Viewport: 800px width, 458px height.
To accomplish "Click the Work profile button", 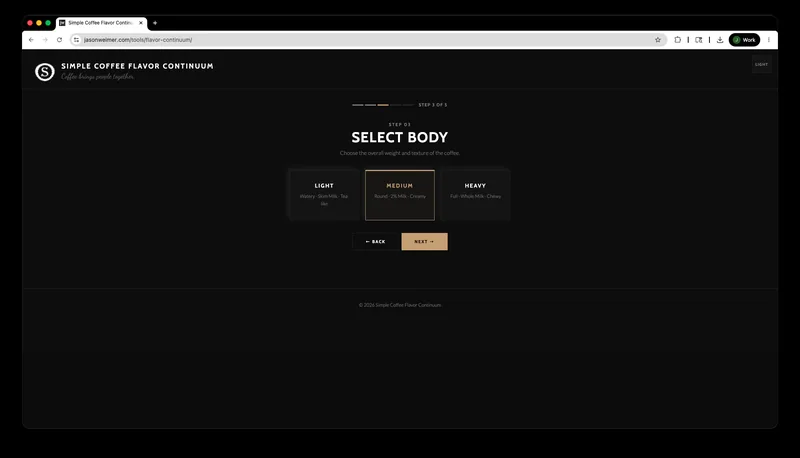I will [744, 40].
